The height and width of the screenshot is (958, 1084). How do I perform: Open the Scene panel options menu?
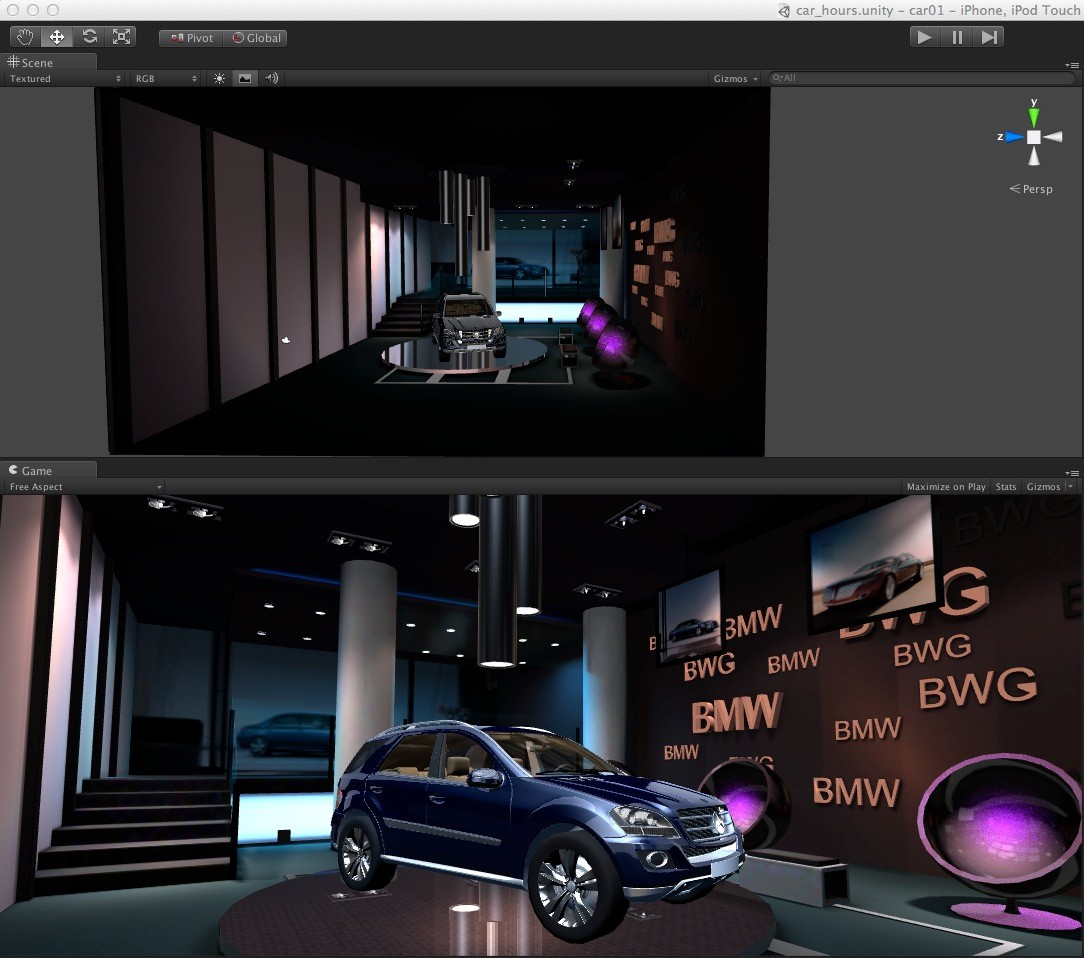pos(1072,65)
